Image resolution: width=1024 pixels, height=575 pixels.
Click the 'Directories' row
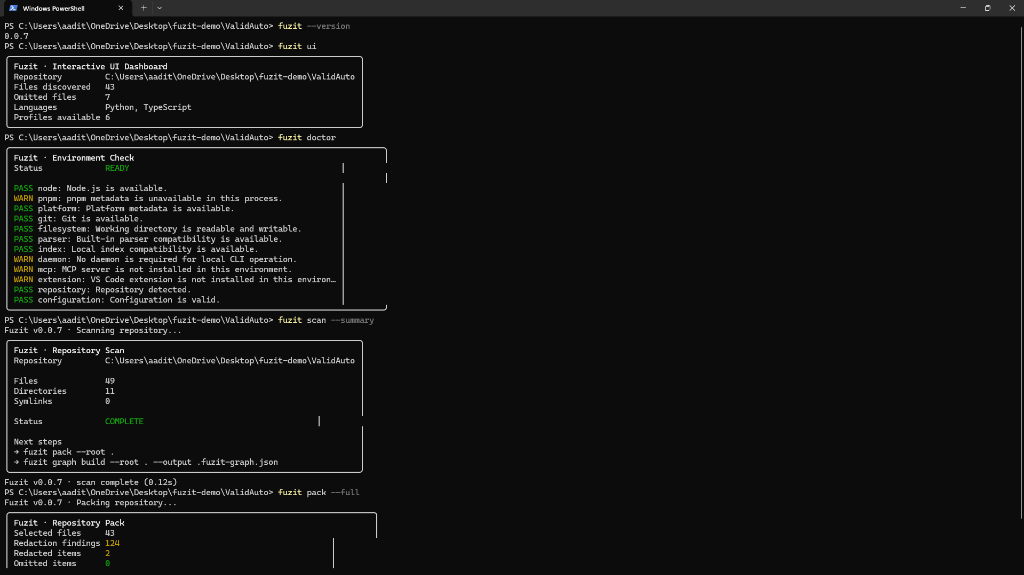pyautogui.click(x=64, y=391)
